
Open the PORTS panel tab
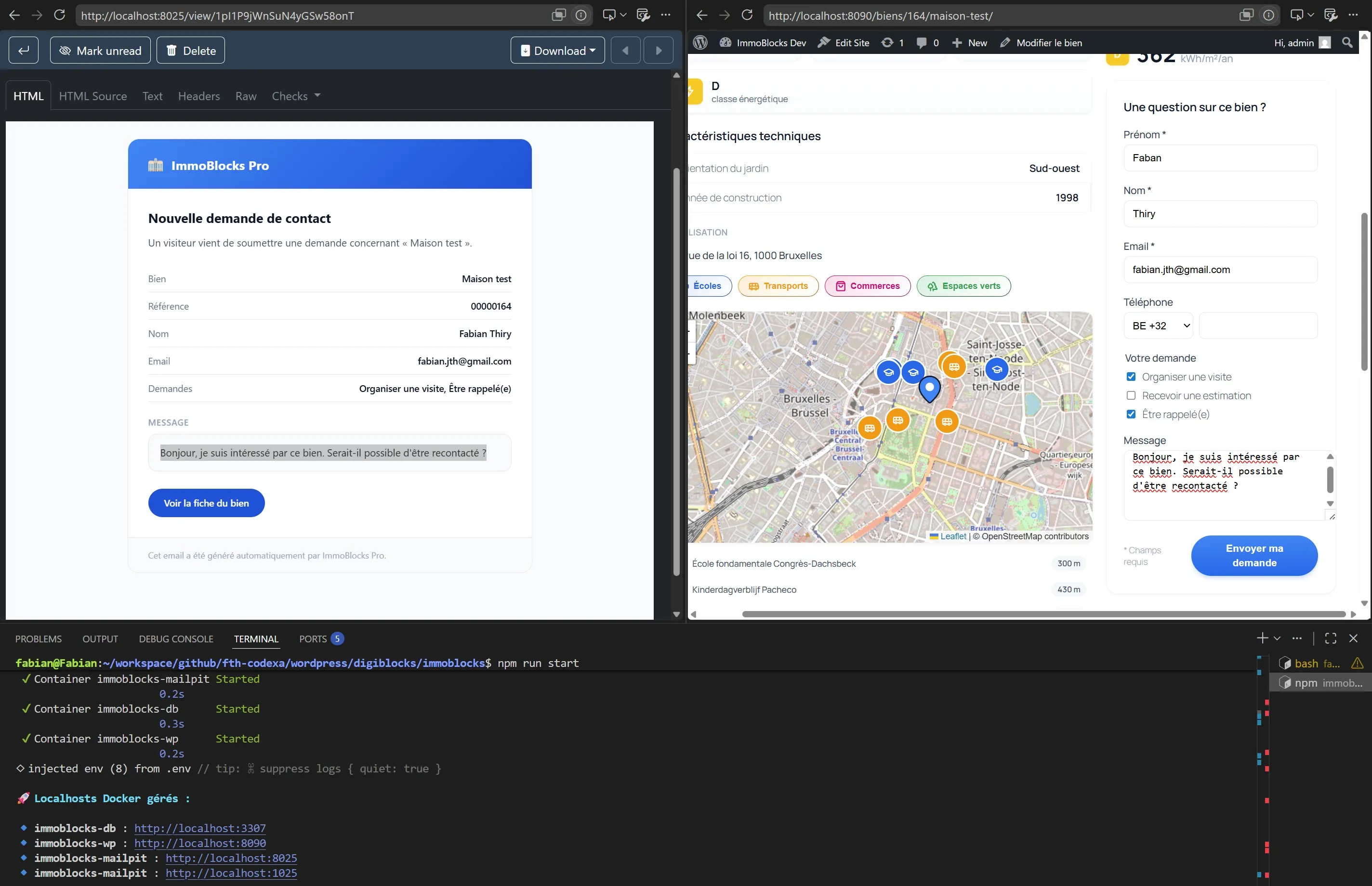tap(320, 638)
